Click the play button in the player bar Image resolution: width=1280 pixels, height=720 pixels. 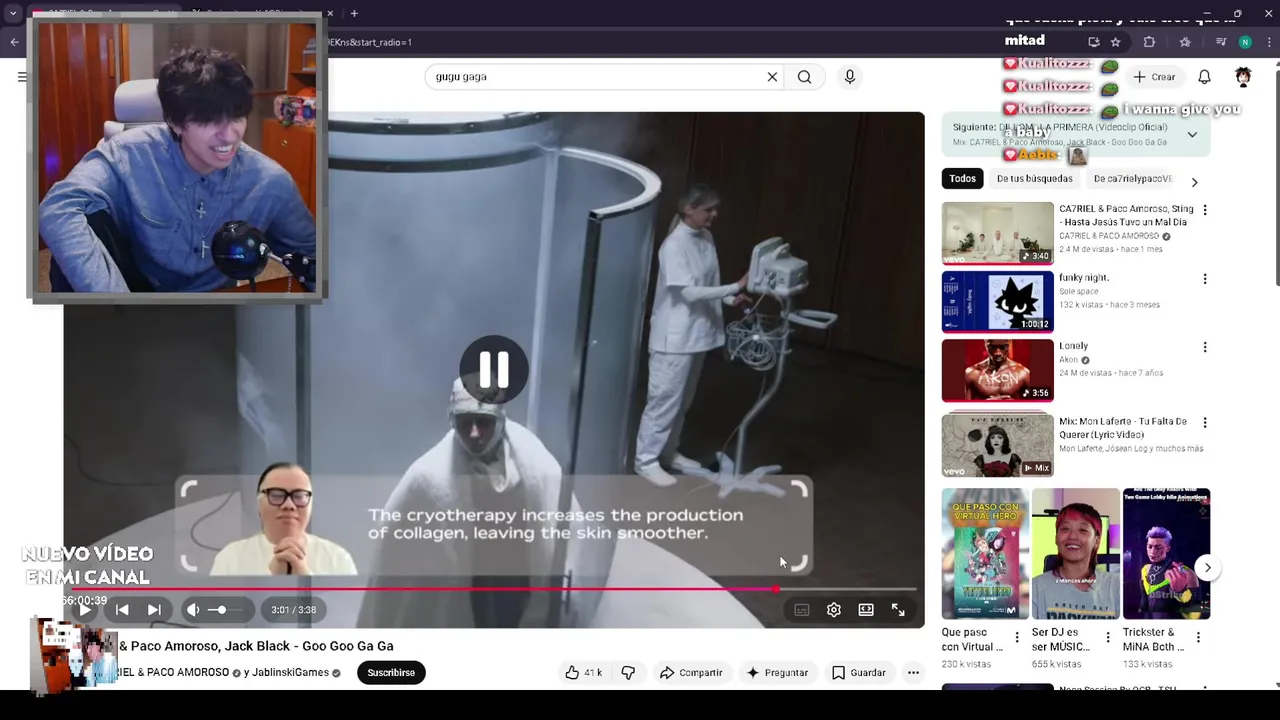(x=85, y=609)
